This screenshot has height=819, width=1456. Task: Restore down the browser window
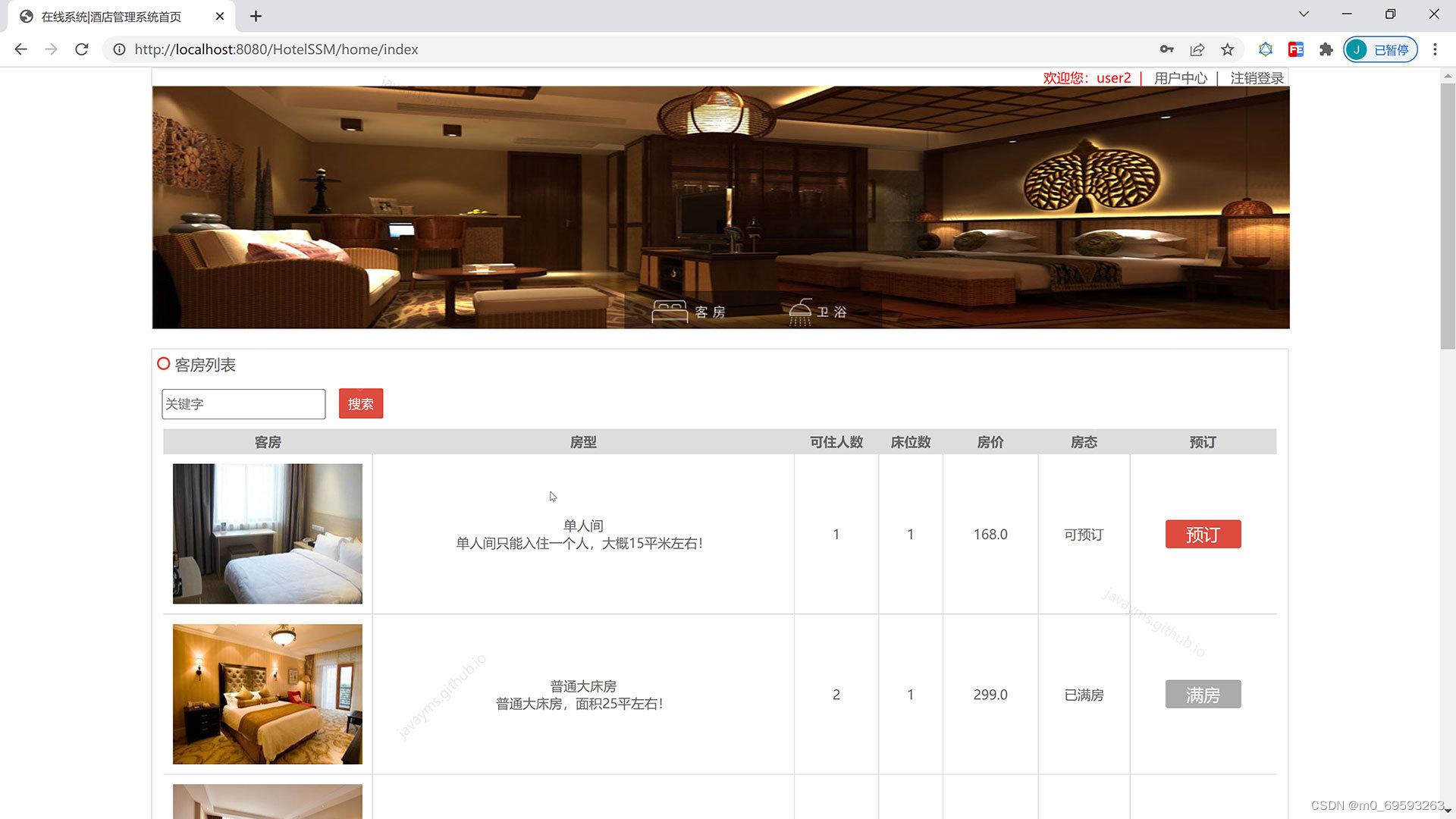pyautogui.click(x=1390, y=14)
